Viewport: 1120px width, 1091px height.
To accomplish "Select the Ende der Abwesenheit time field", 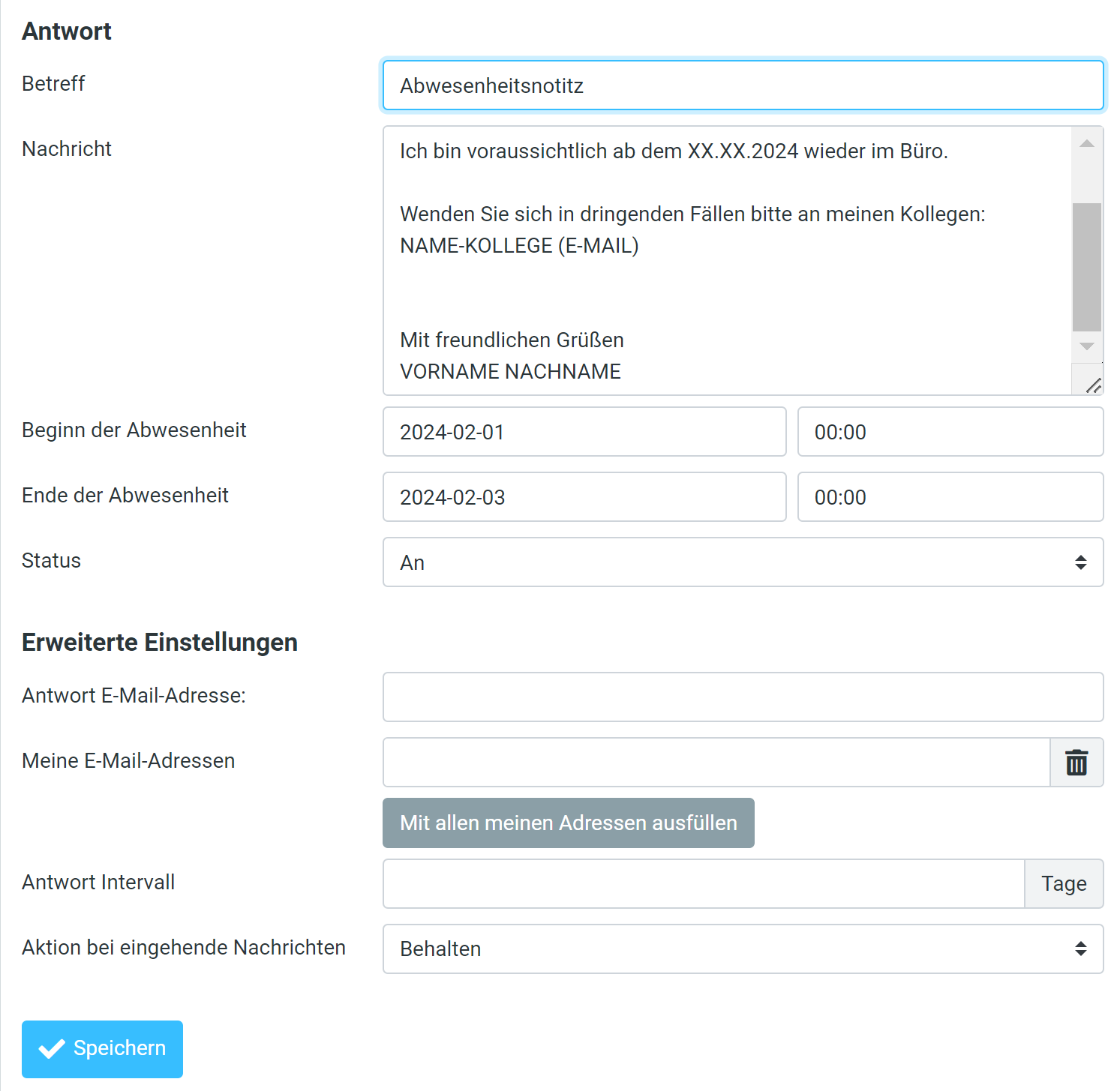I will click(x=950, y=497).
